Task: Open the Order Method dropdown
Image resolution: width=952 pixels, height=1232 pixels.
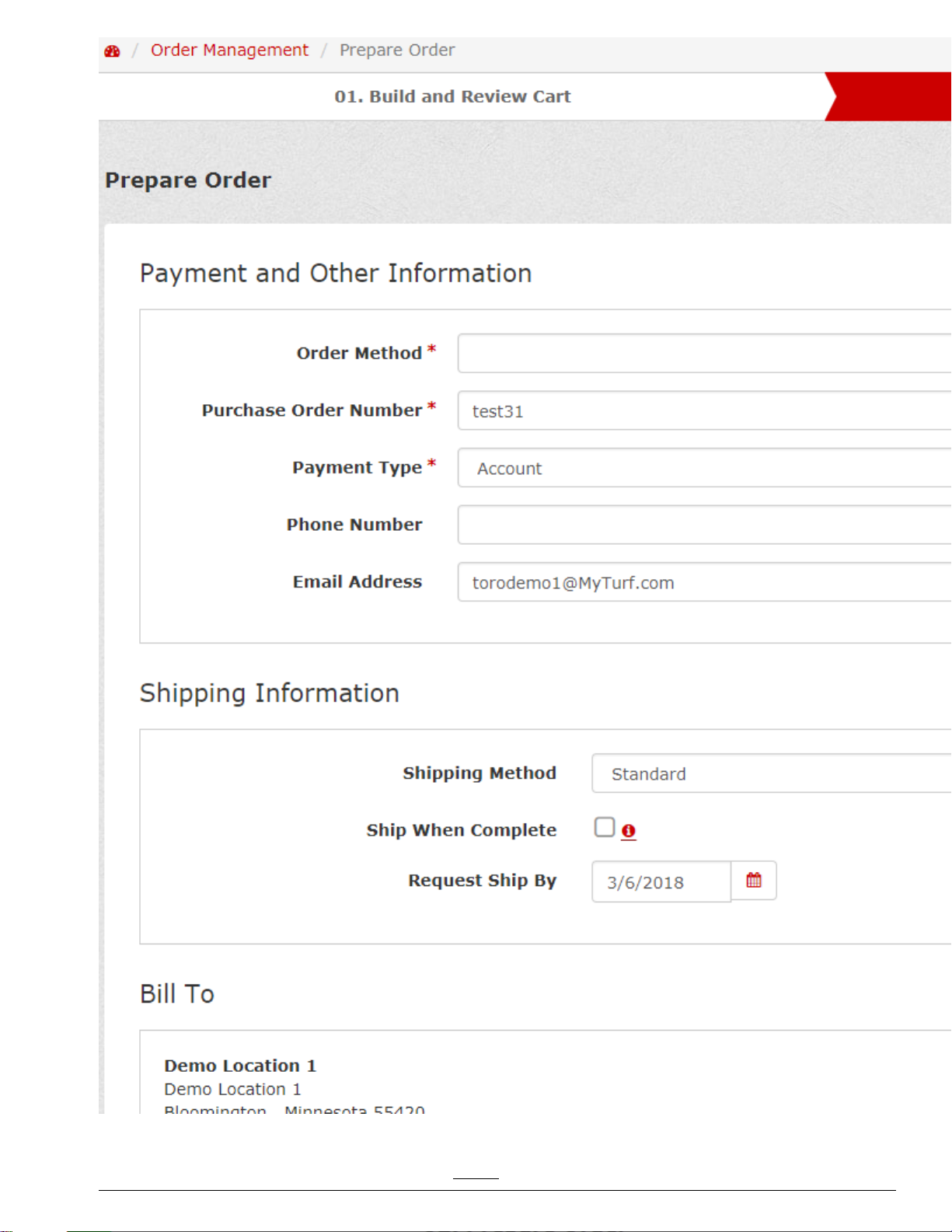Action: [x=703, y=354]
